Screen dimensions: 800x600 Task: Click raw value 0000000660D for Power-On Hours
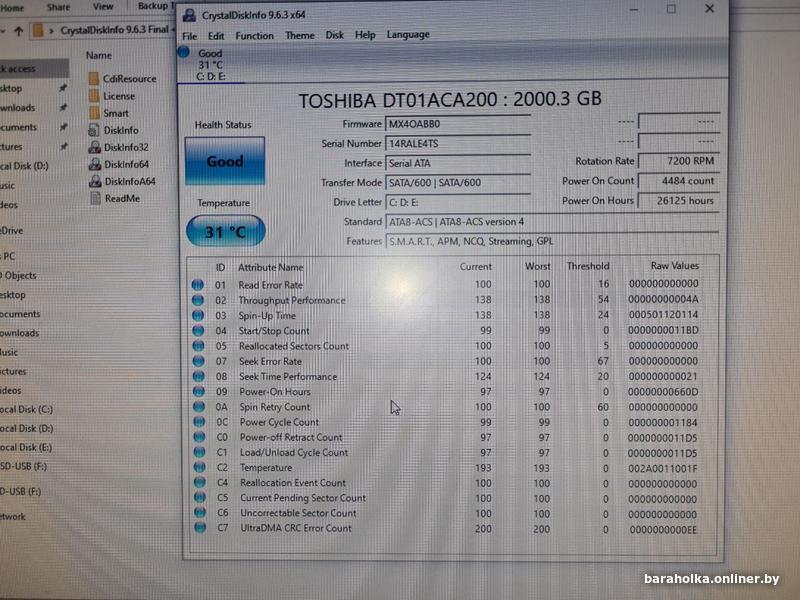[x=663, y=392]
